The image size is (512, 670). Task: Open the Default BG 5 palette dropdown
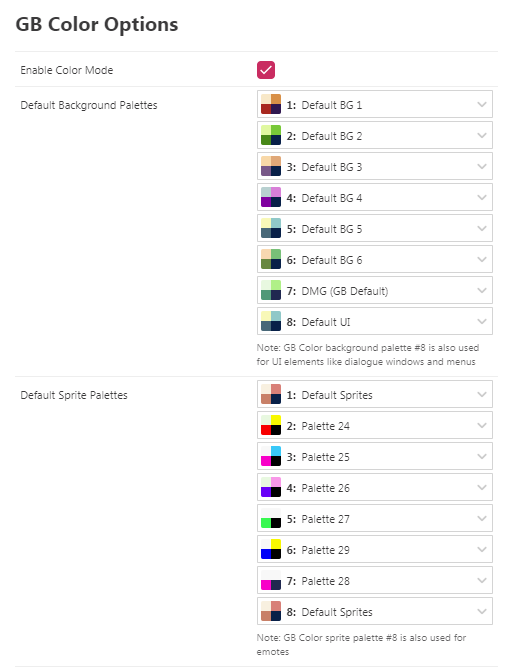pos(374,229)
